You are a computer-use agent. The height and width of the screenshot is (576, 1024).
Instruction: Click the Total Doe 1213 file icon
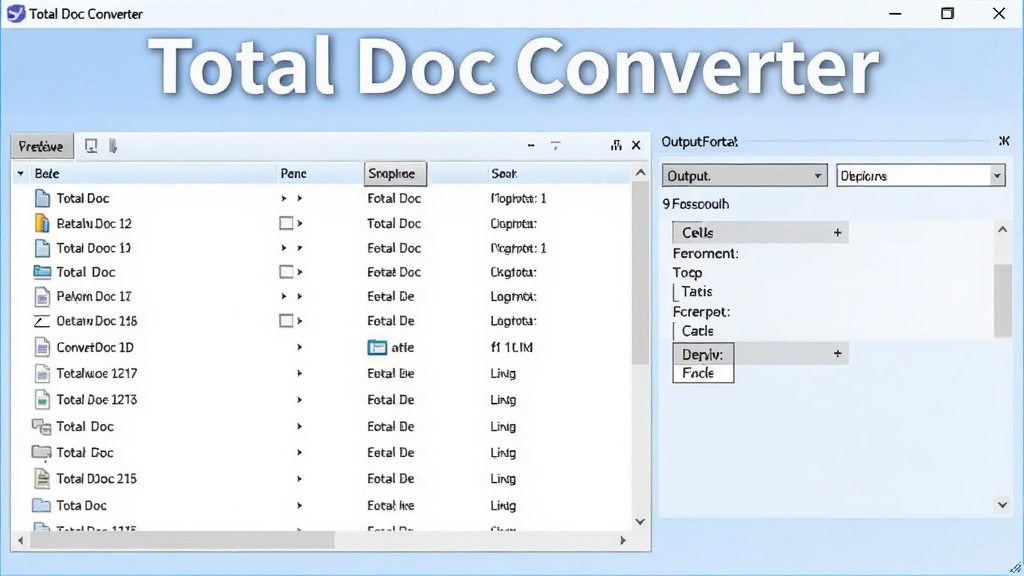(42, 400)
